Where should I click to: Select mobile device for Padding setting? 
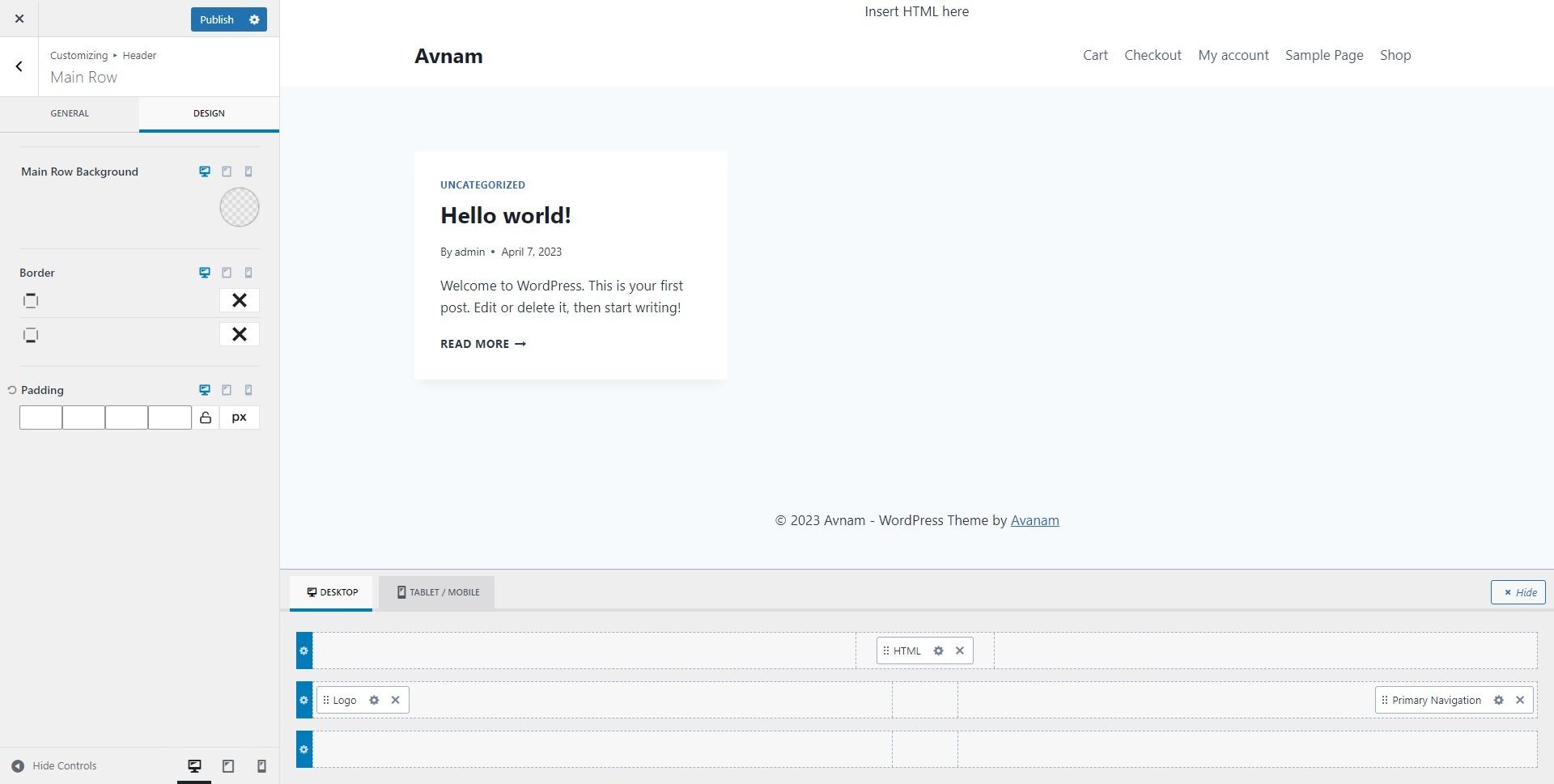[248, 390]
